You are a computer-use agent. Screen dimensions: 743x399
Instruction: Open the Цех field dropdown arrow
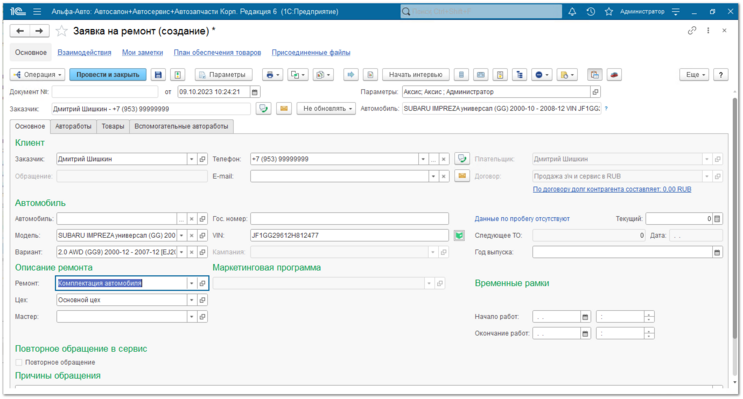[x=191, y=300]
